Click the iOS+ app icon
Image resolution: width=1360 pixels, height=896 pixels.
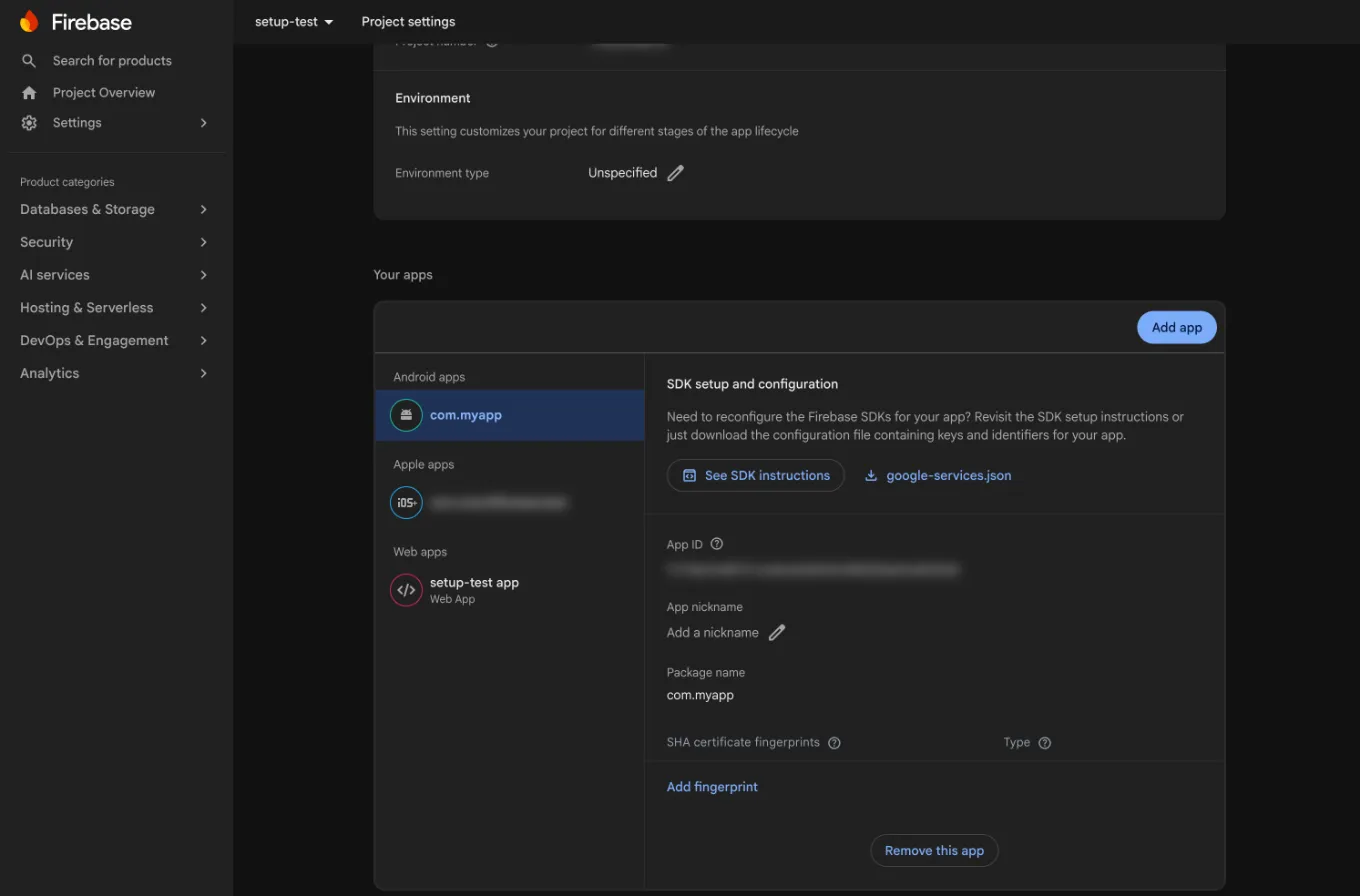click(x=406, y=502)
